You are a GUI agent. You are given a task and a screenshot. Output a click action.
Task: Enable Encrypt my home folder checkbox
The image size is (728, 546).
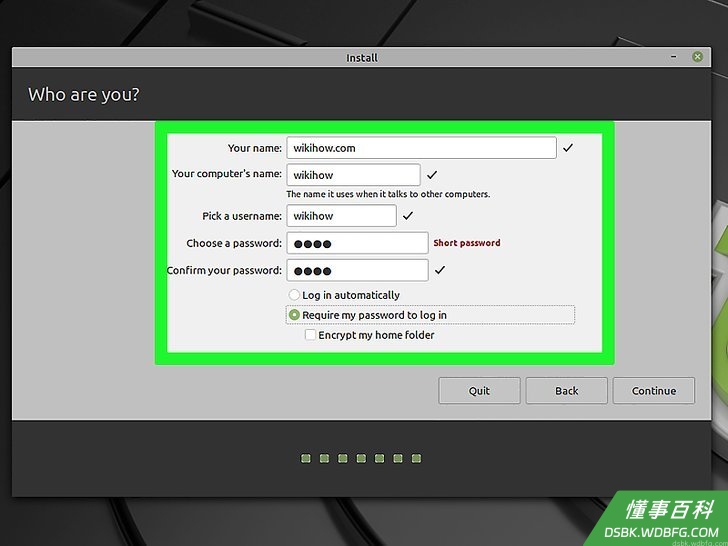[310, 335]
